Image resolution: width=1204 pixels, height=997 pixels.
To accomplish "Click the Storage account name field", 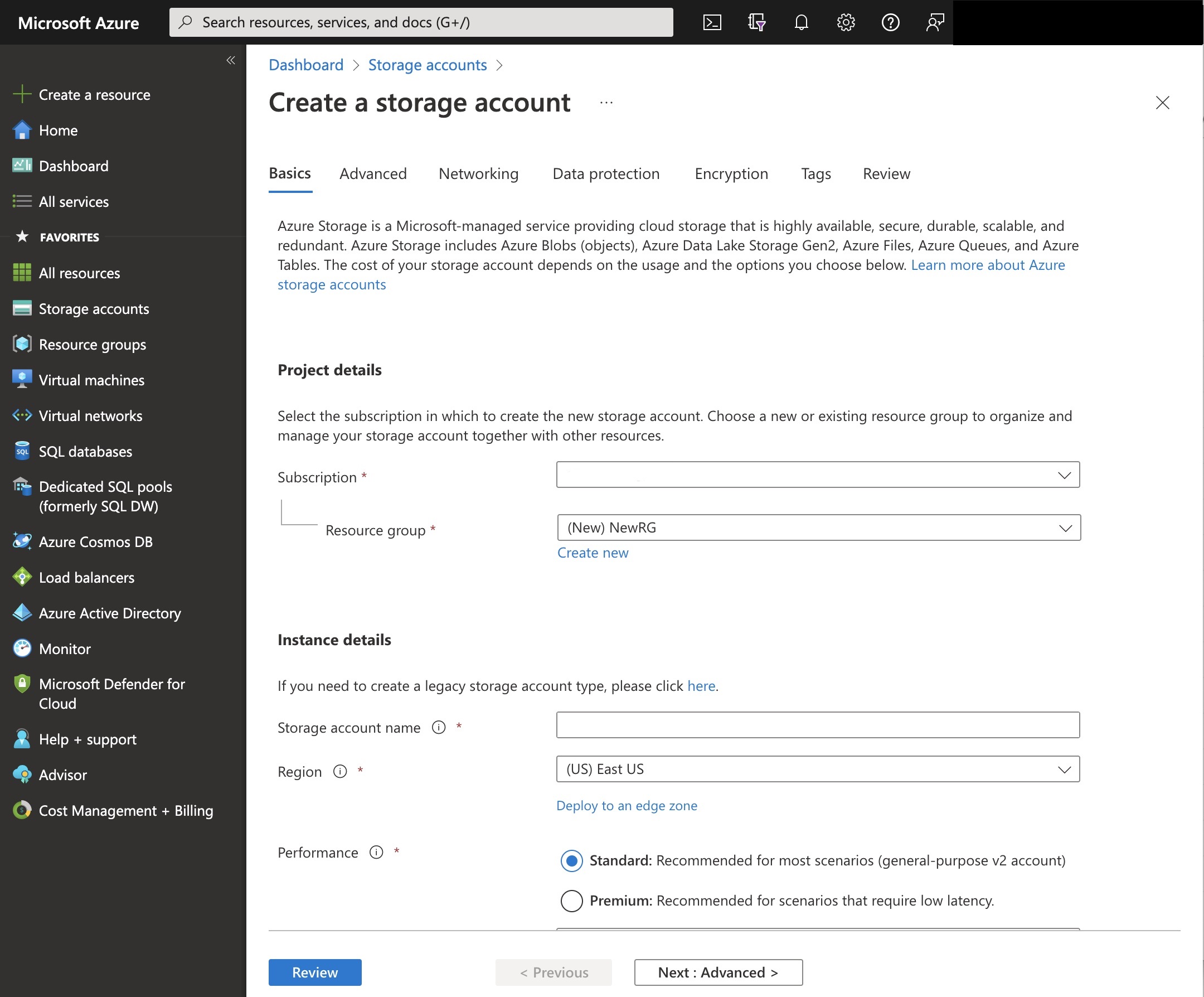I will (x=818, y=725).
